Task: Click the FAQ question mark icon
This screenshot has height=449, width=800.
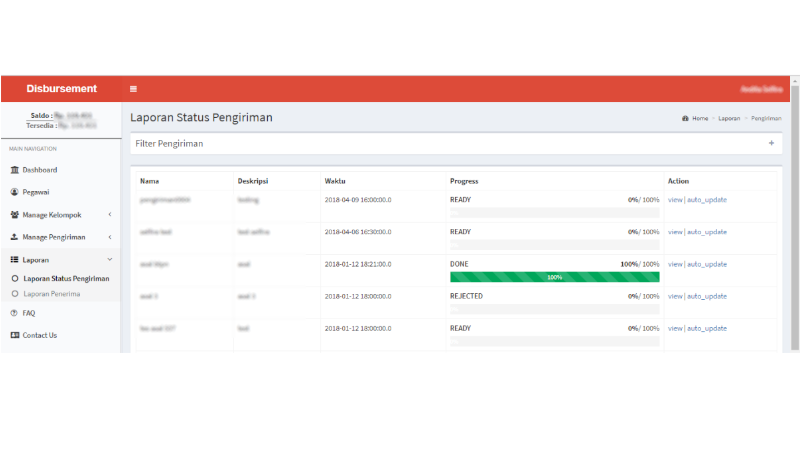Action: pyautogui.click(x=14, y=313)
